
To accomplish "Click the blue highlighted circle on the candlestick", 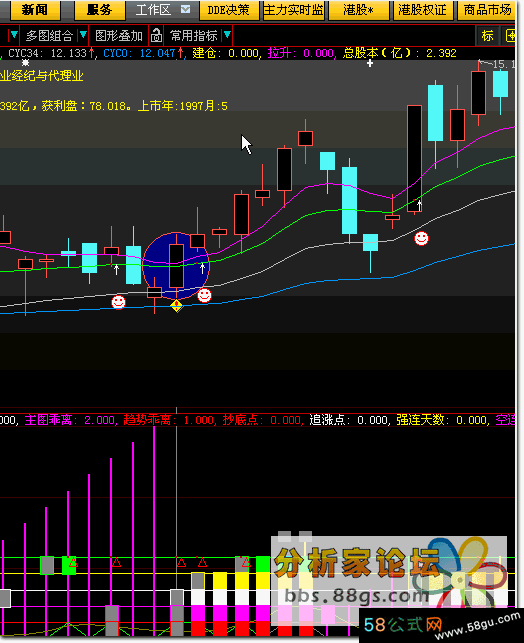I will 176,266.
